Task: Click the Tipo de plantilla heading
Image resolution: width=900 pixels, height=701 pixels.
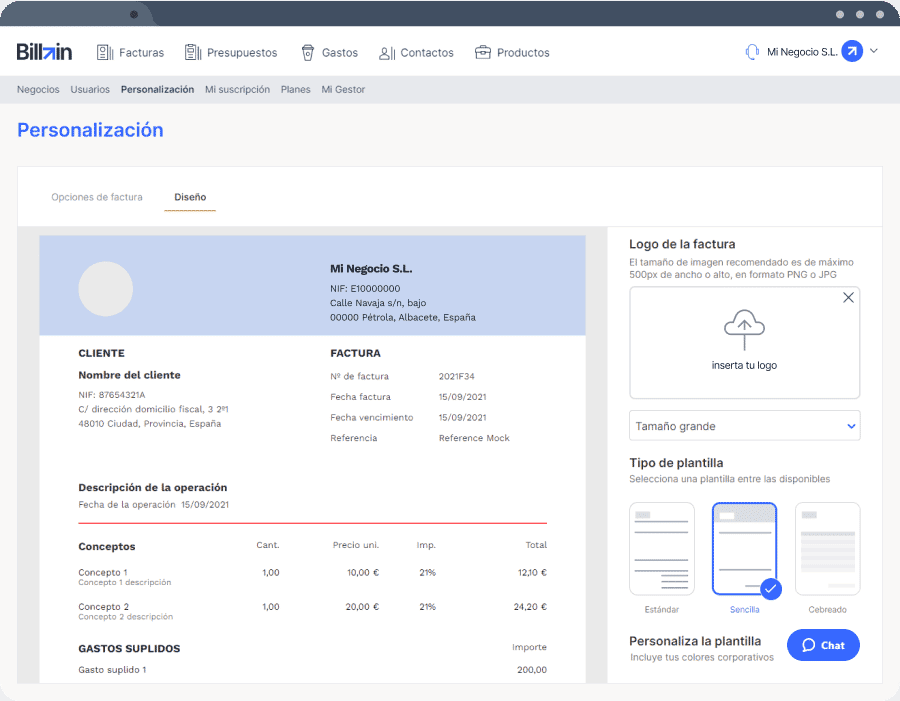Action: 676,463
